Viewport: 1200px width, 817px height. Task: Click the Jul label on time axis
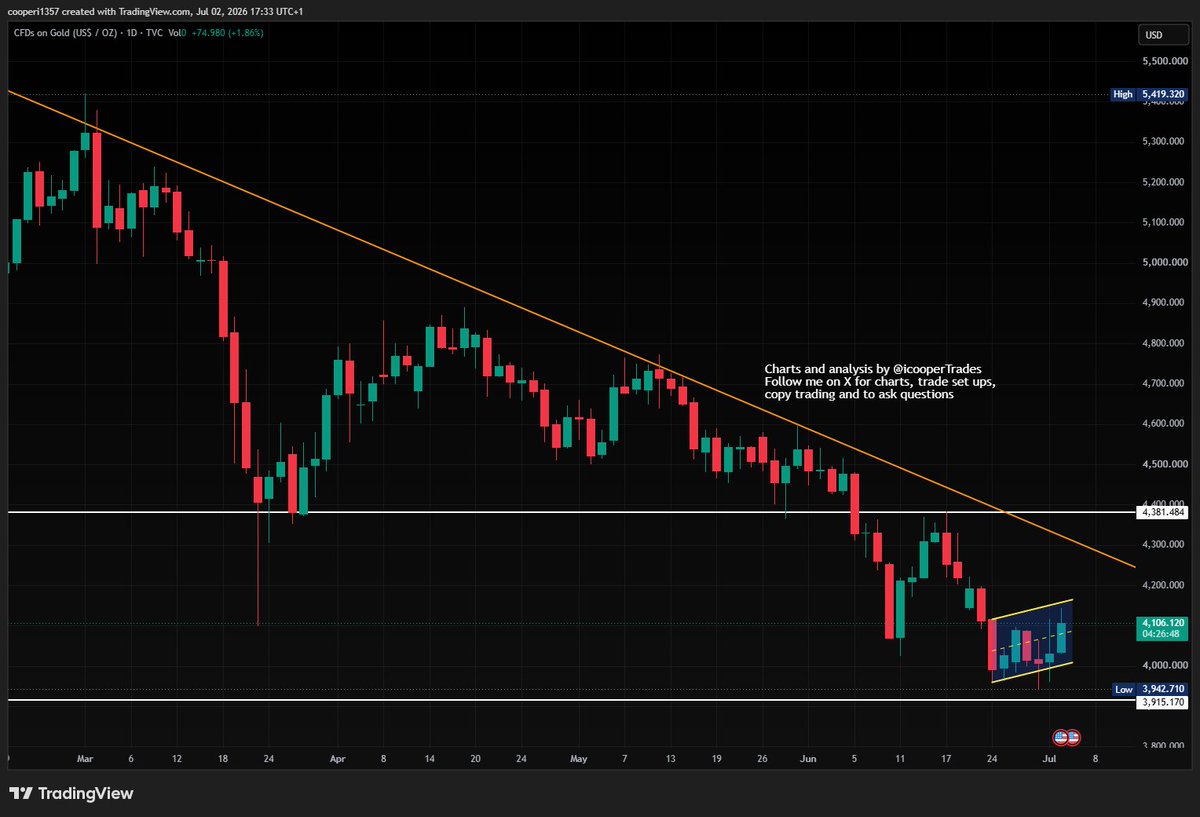tap(1050, 759)
